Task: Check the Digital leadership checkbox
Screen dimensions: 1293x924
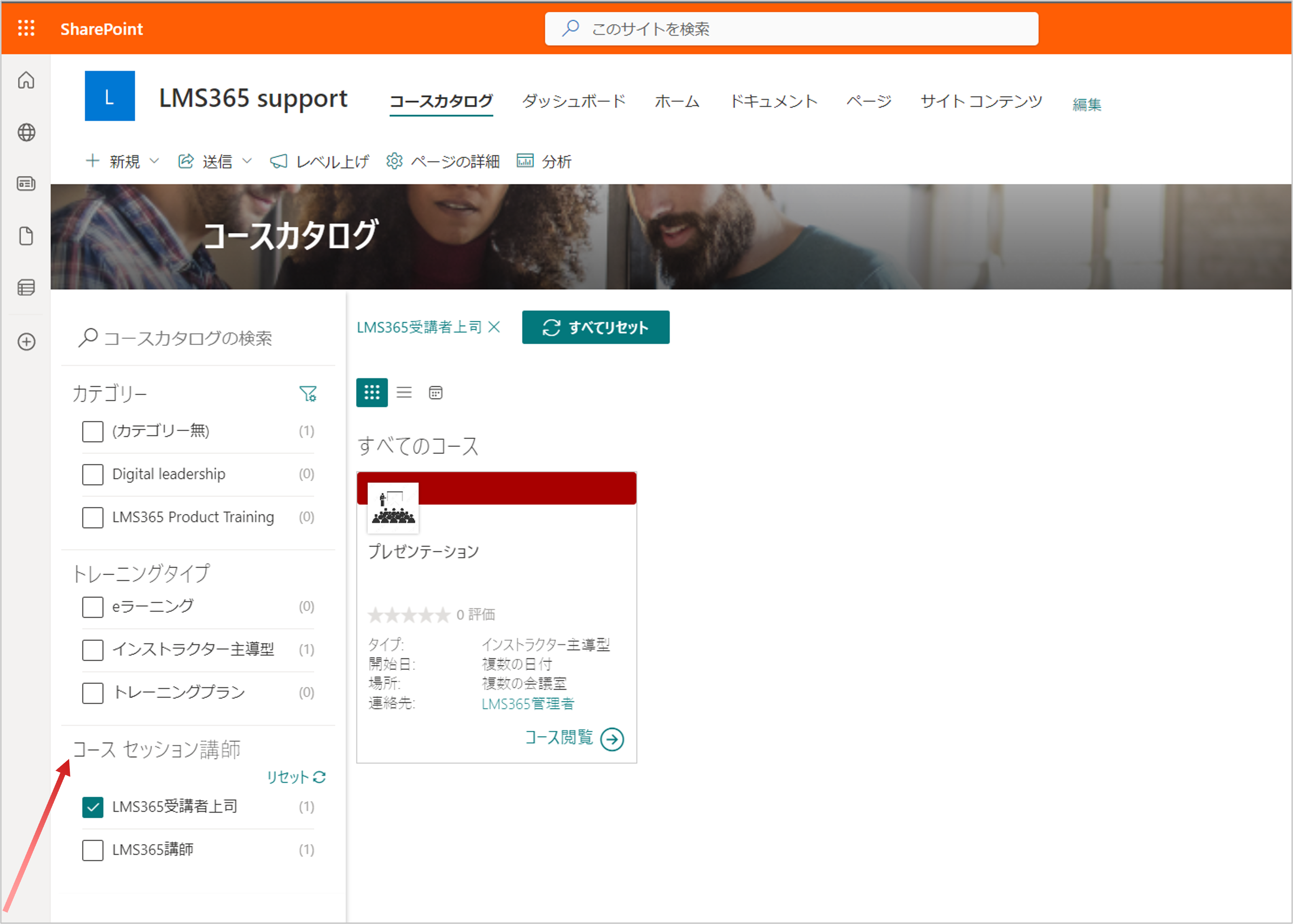Action: click(x=93, y=474)
